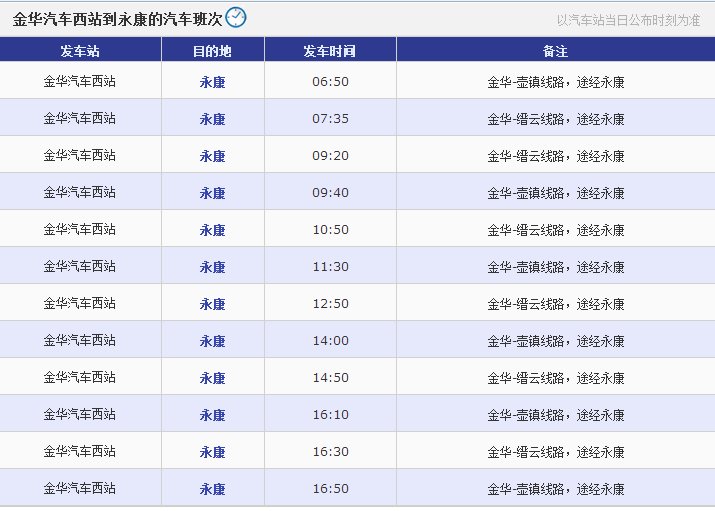Screen dimensions: 715x511
Task: Select the 10:50 departure time cell
Action: coord(331,229)
